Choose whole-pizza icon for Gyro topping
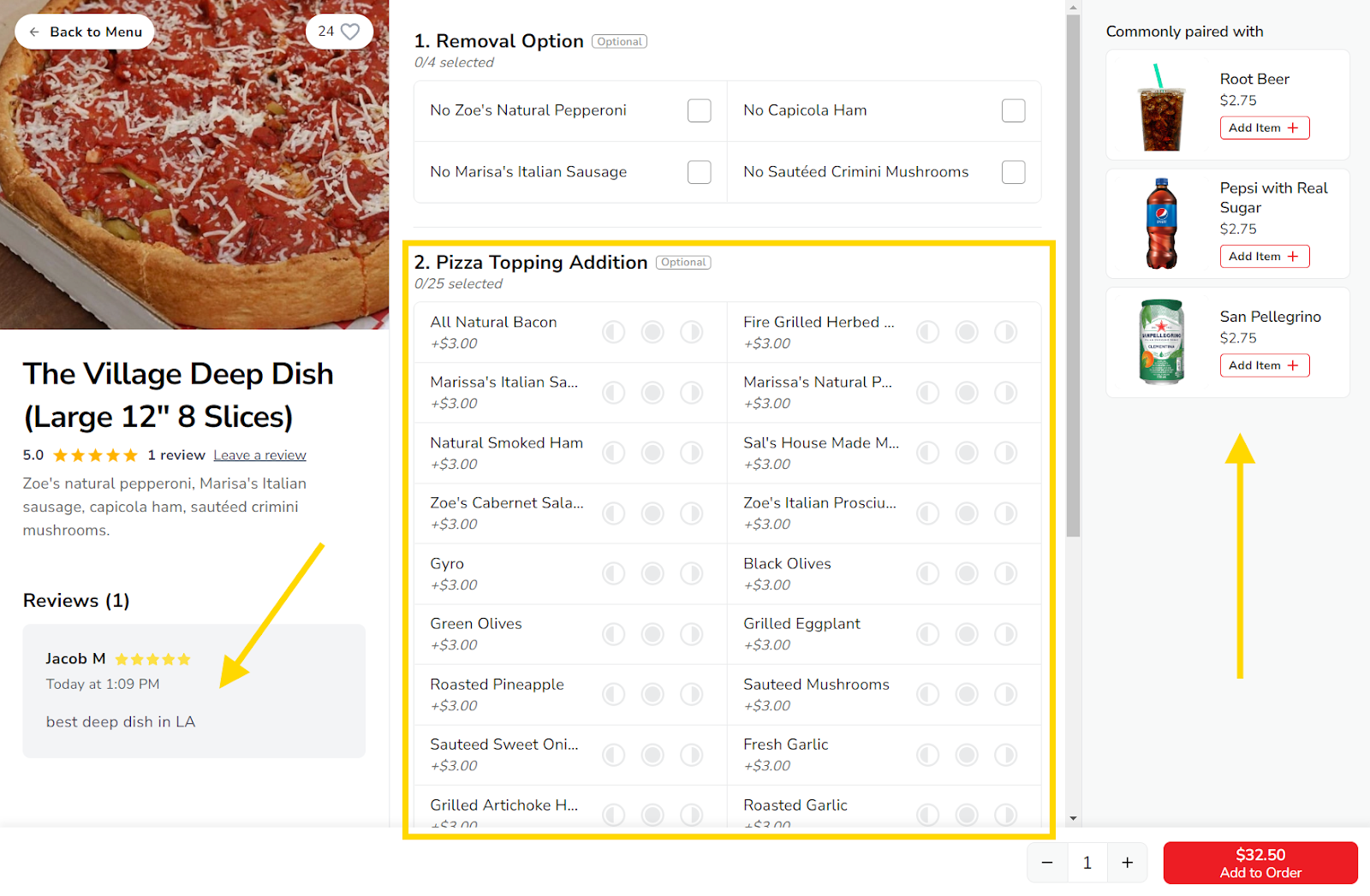The width and height of the screenshot is (1370, 896). [x=652, y=573]
